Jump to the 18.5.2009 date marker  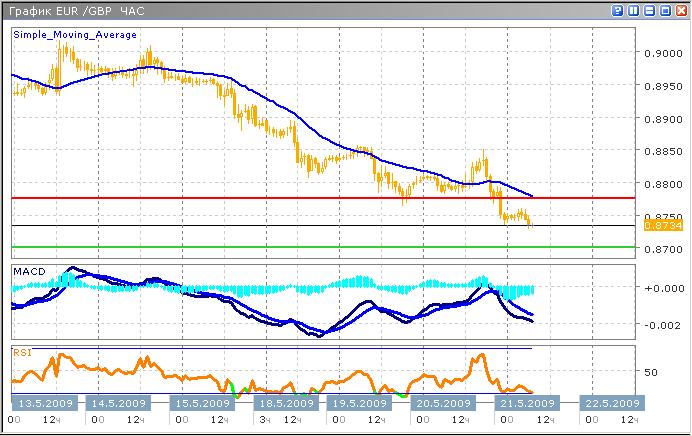point(282,403)
